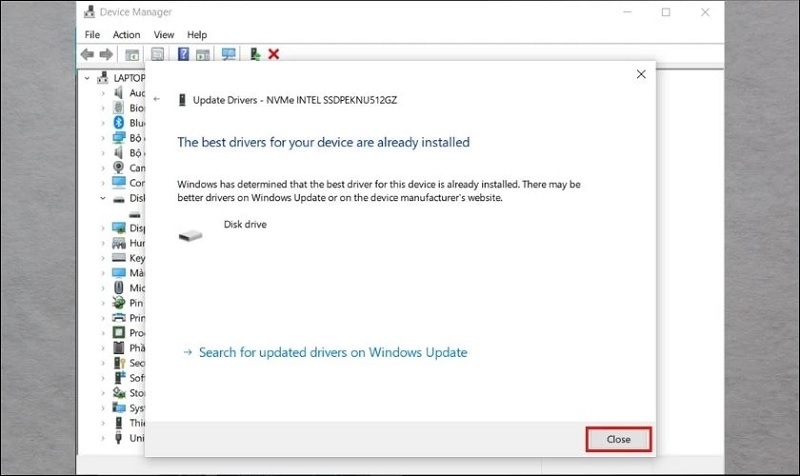Expand the Audio inputs category chevron
This screenshot has width=800, height=476.
click(x=103, y=93)
